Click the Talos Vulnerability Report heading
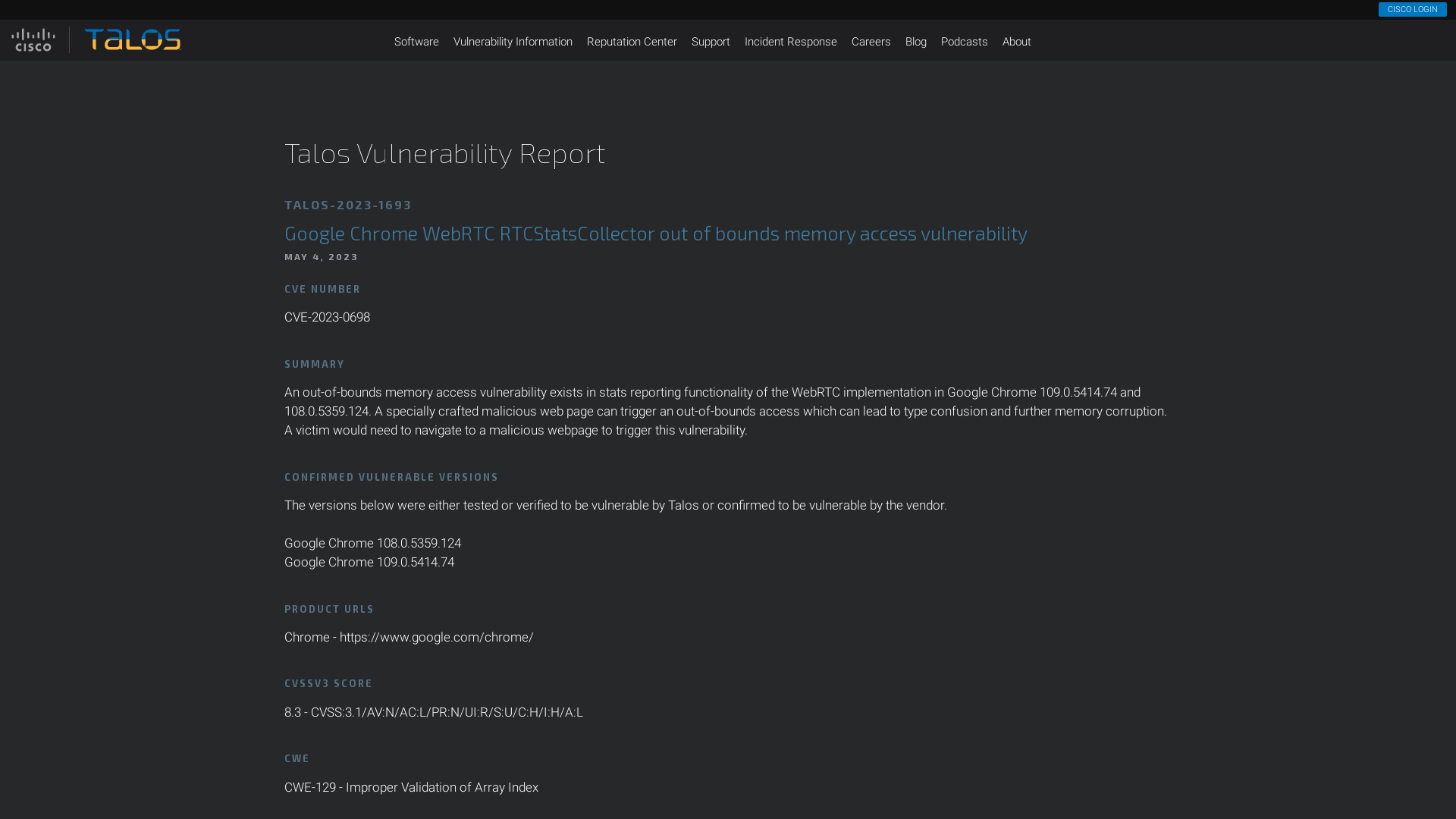The width and height of the screenshot is (1456, 819). [444, 153]
